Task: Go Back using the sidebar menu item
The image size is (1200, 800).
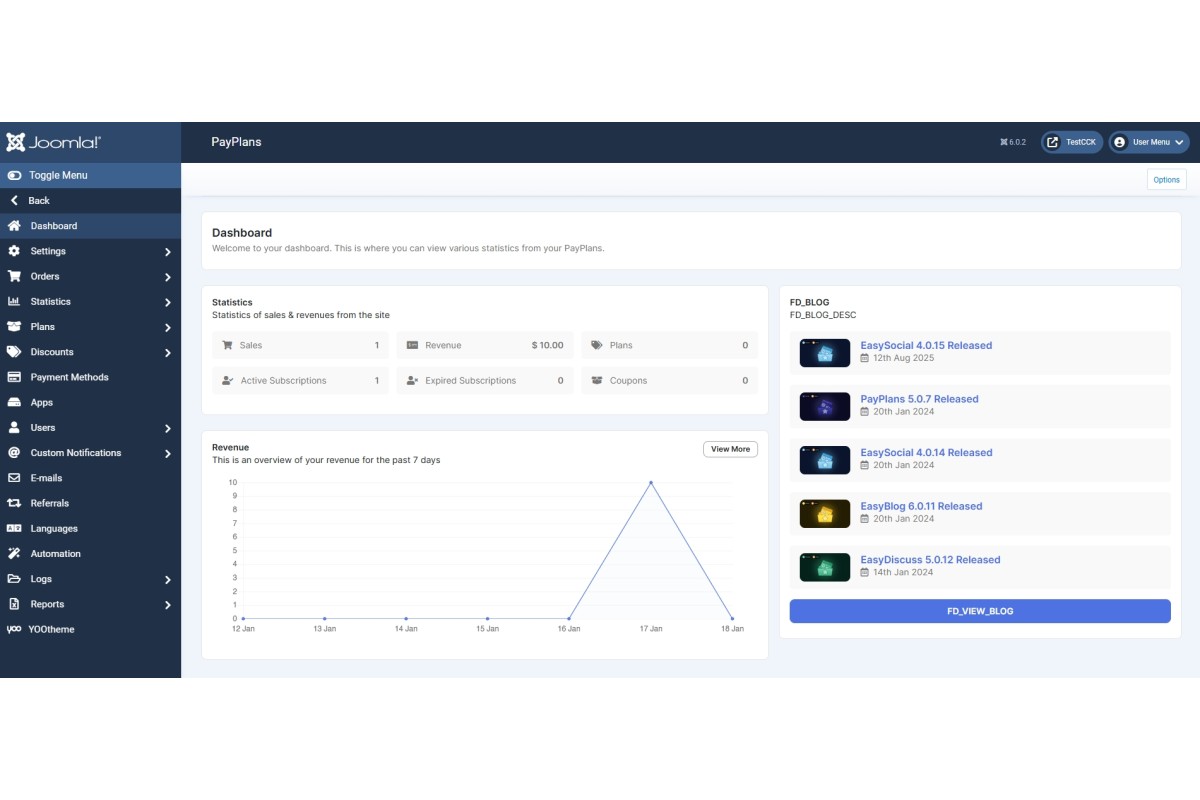Action: 39,200
